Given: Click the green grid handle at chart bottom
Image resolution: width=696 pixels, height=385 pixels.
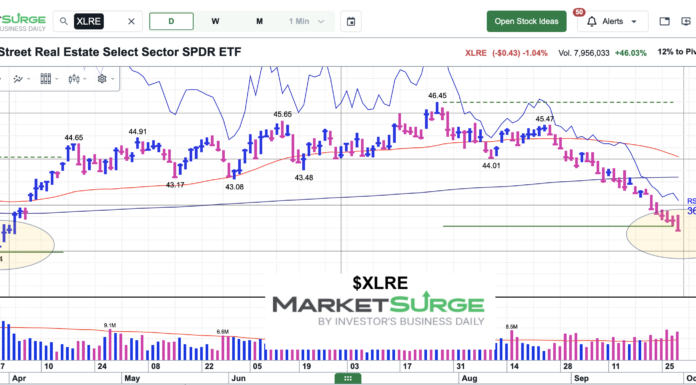Looking at the screenshot, I should (x=348, y=378).
